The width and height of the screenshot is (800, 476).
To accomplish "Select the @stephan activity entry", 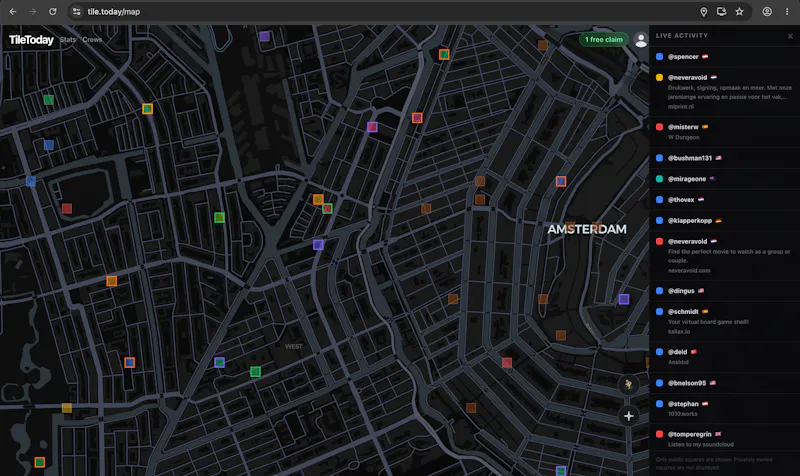I will coord(724,408).
